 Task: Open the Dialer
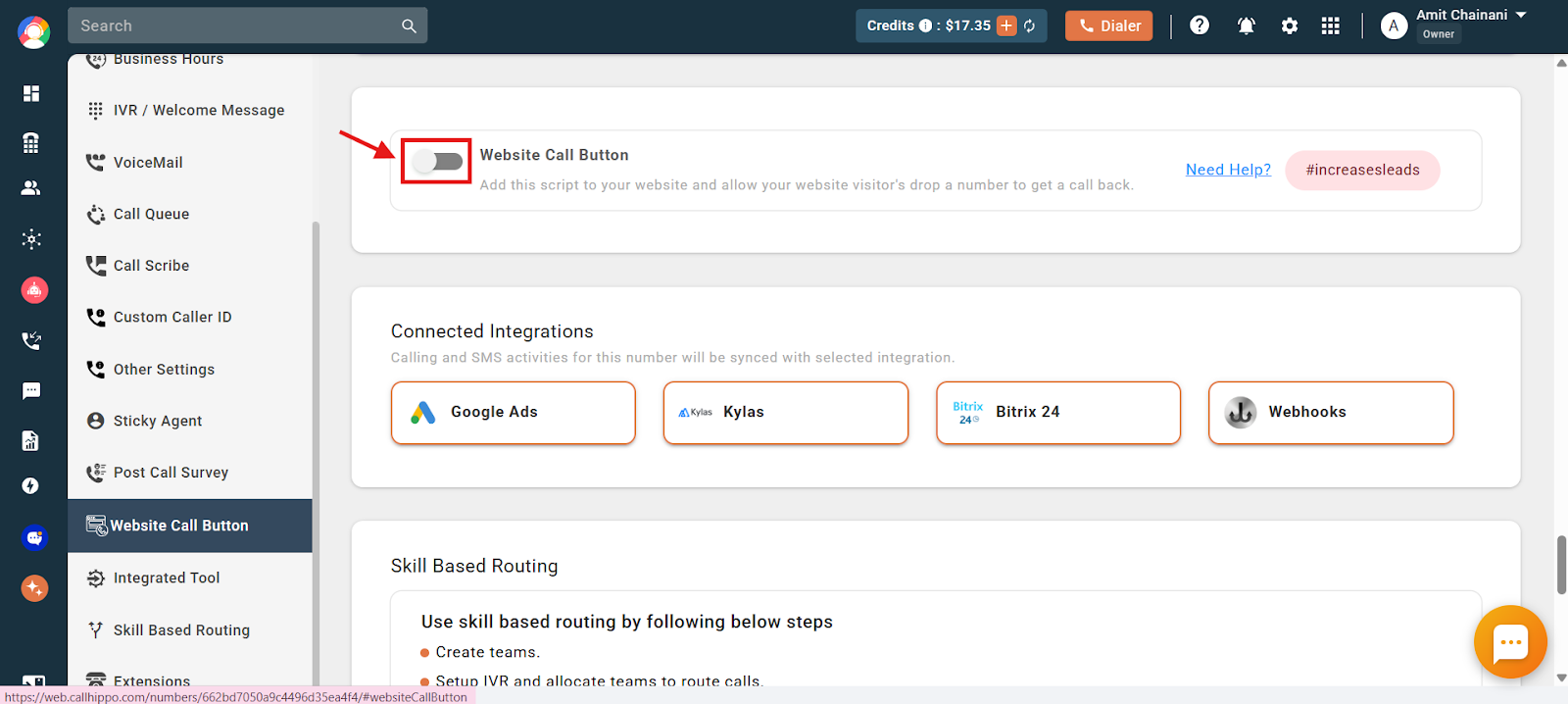click(1109, 25)
